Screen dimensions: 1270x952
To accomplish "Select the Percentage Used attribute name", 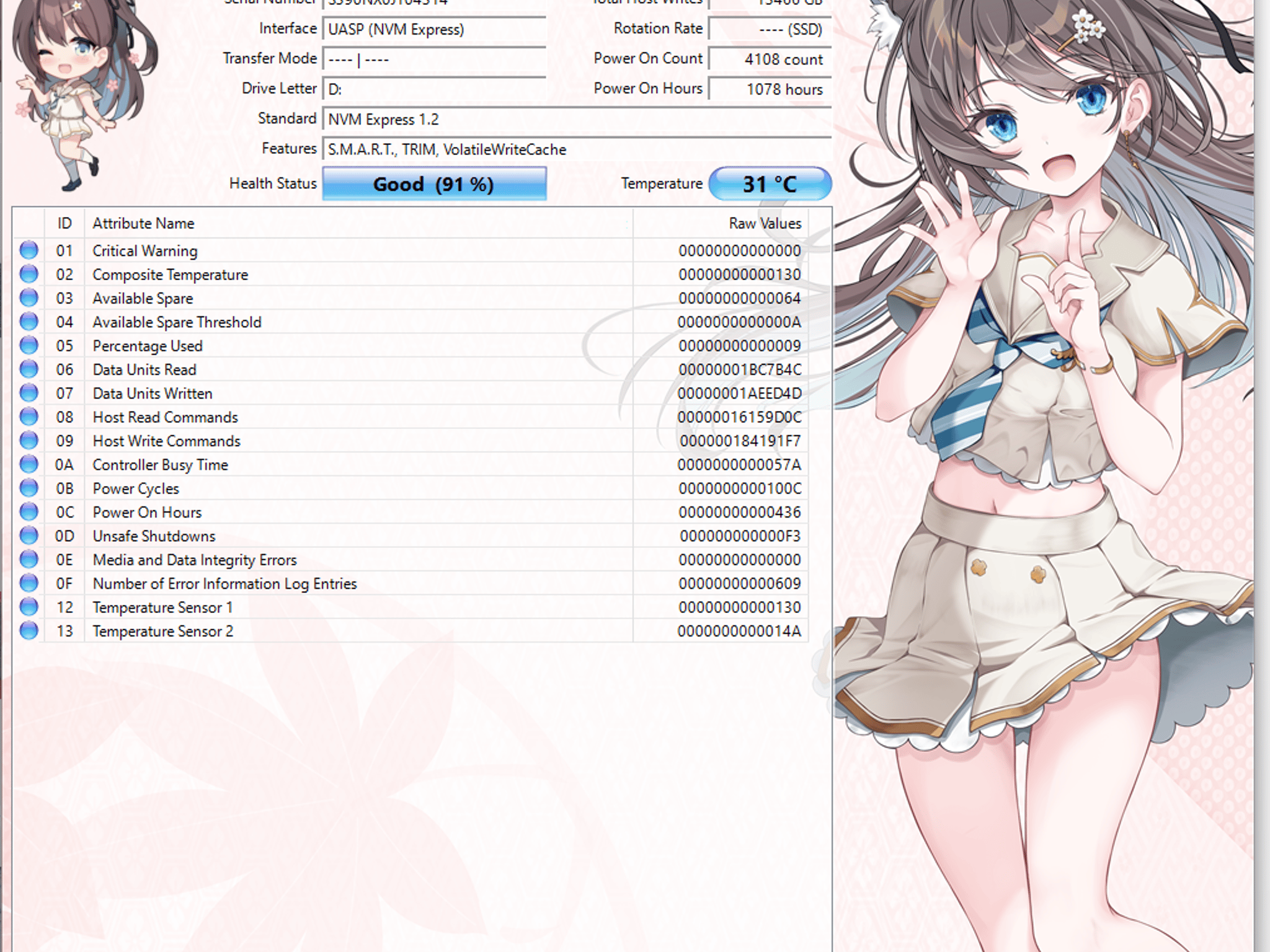I will pos(148,346).
